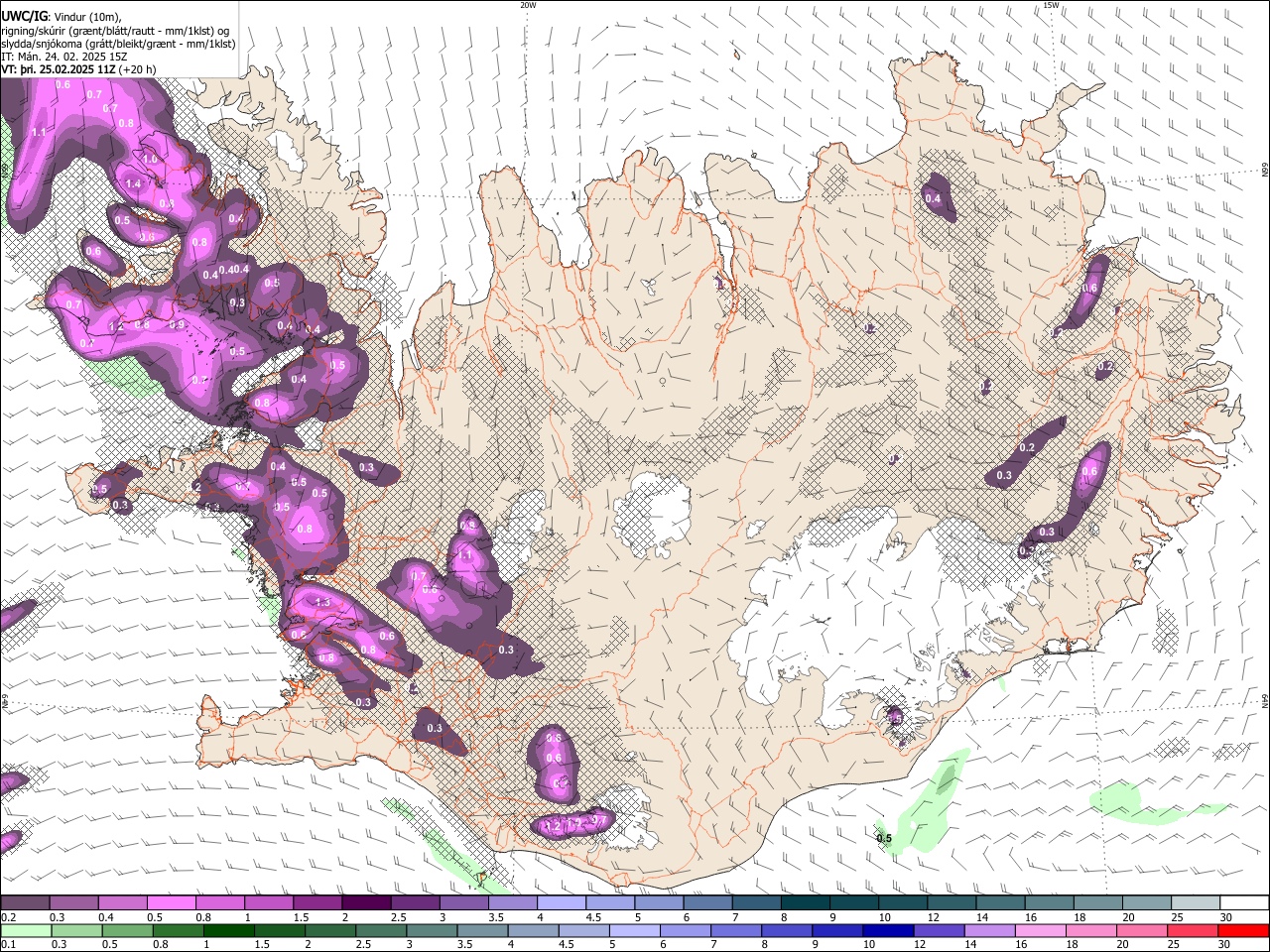
Task: Pick the 3 swatch in lower grey-green scale
Action: [x=431, y=930]
